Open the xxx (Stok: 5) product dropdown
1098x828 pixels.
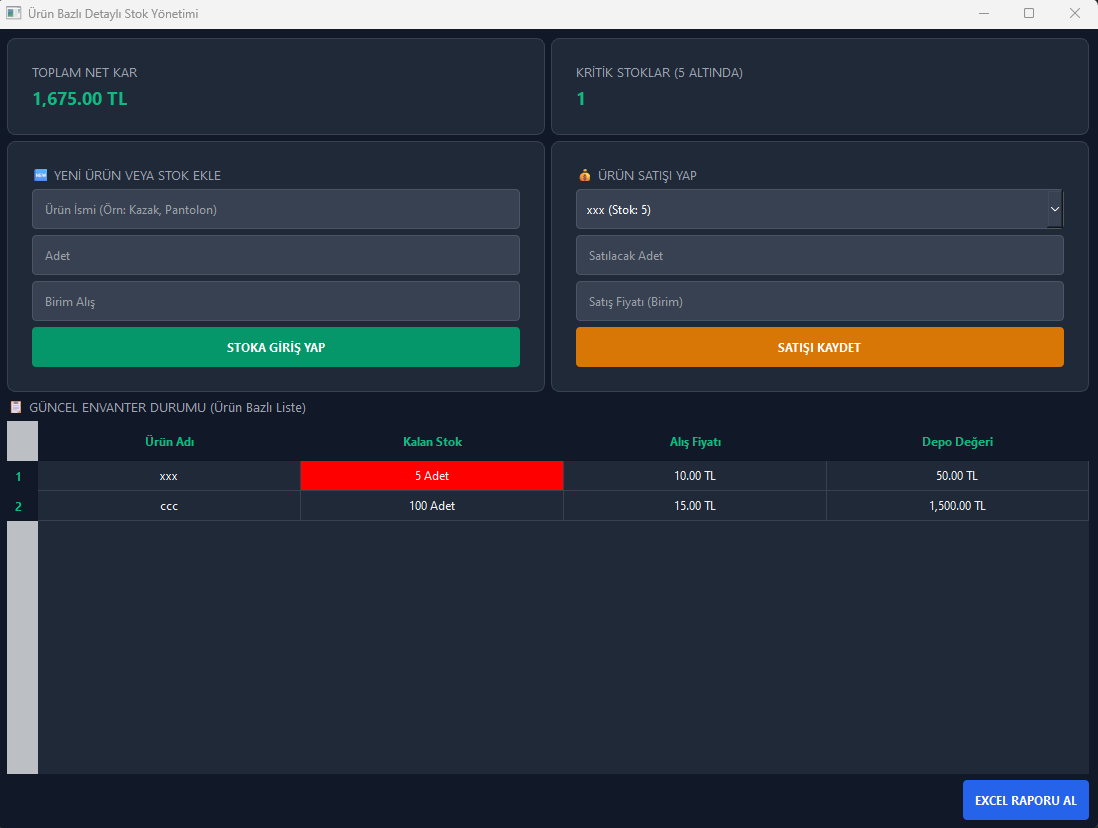click(x=819, y=209)
